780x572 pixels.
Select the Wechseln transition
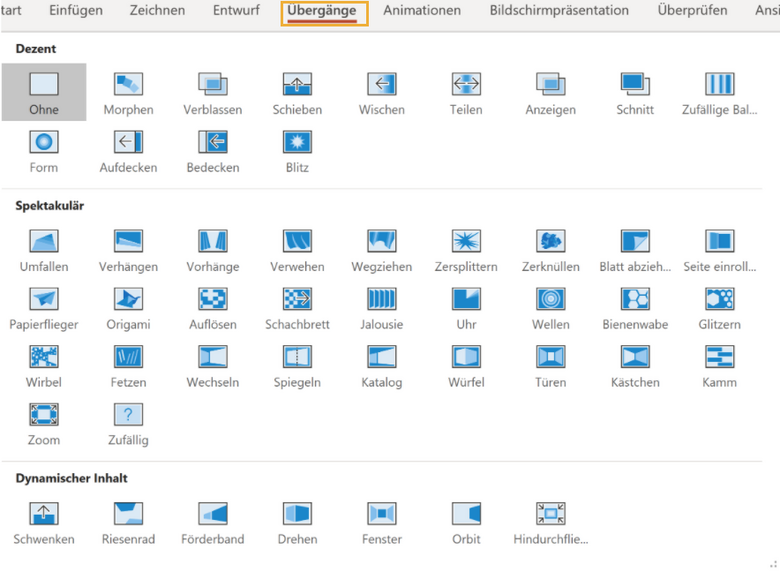pyautogui.click(x=213, y=365)
